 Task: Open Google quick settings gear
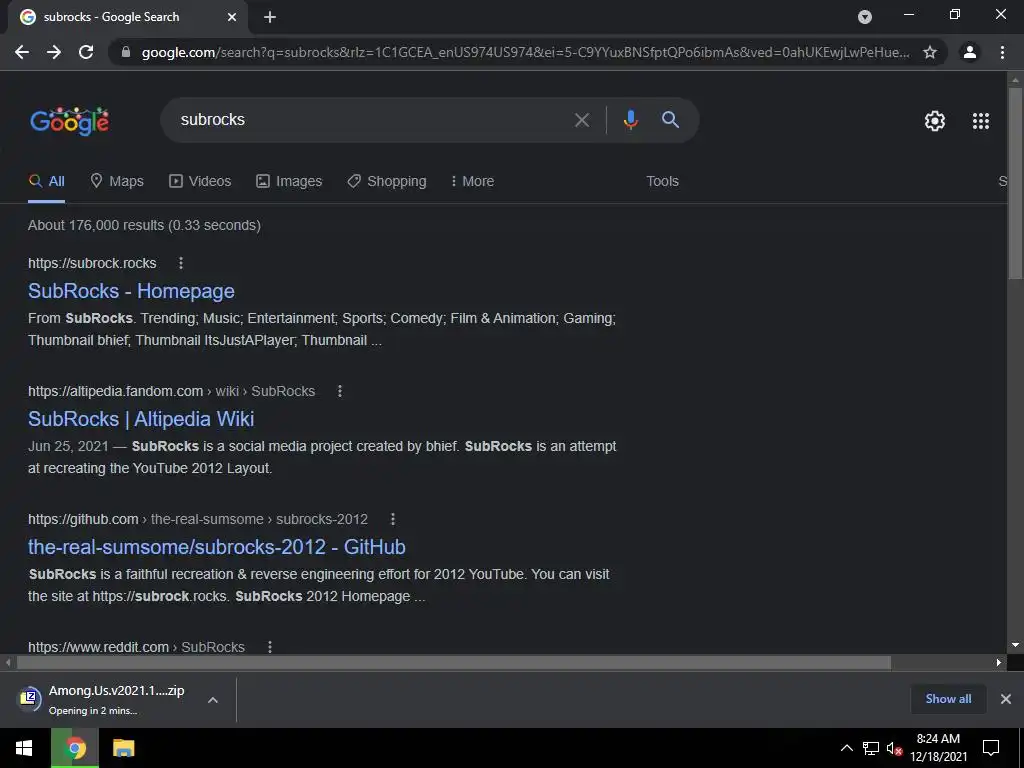coord(935,121)
